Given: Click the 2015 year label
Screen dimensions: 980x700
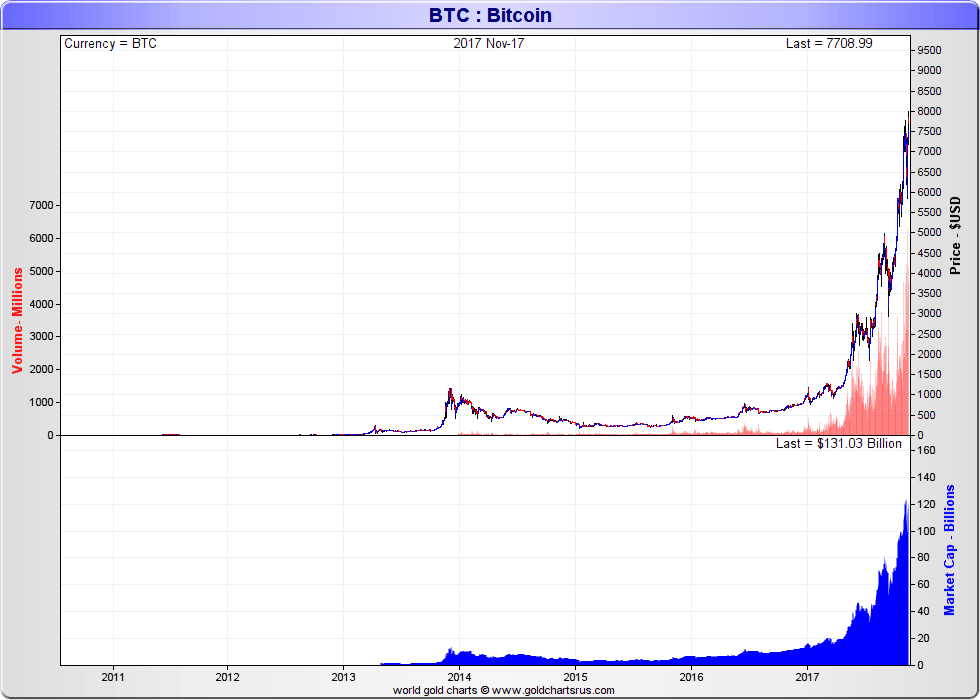Looking at the screenshot, I should [x=576, y=676].
